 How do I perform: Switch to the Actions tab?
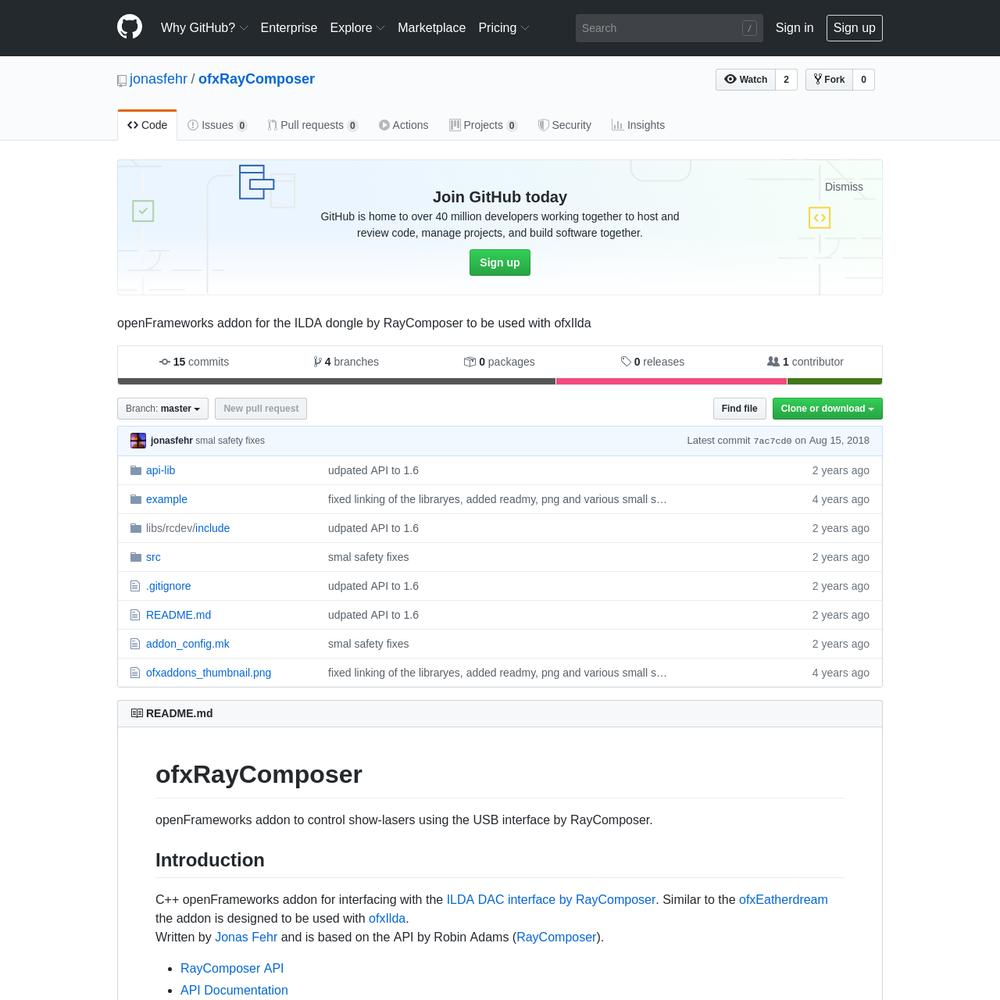[404, 125]
